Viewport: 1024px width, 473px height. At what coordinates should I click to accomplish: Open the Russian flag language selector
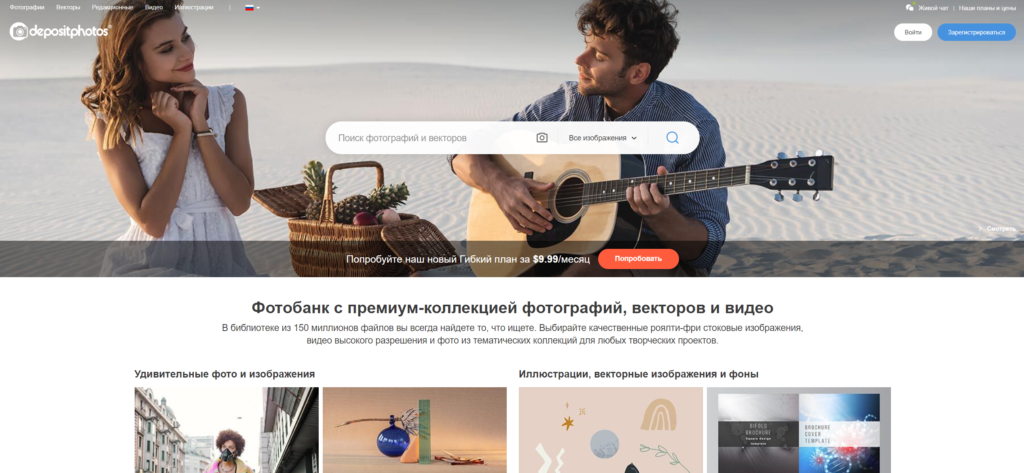252,8
